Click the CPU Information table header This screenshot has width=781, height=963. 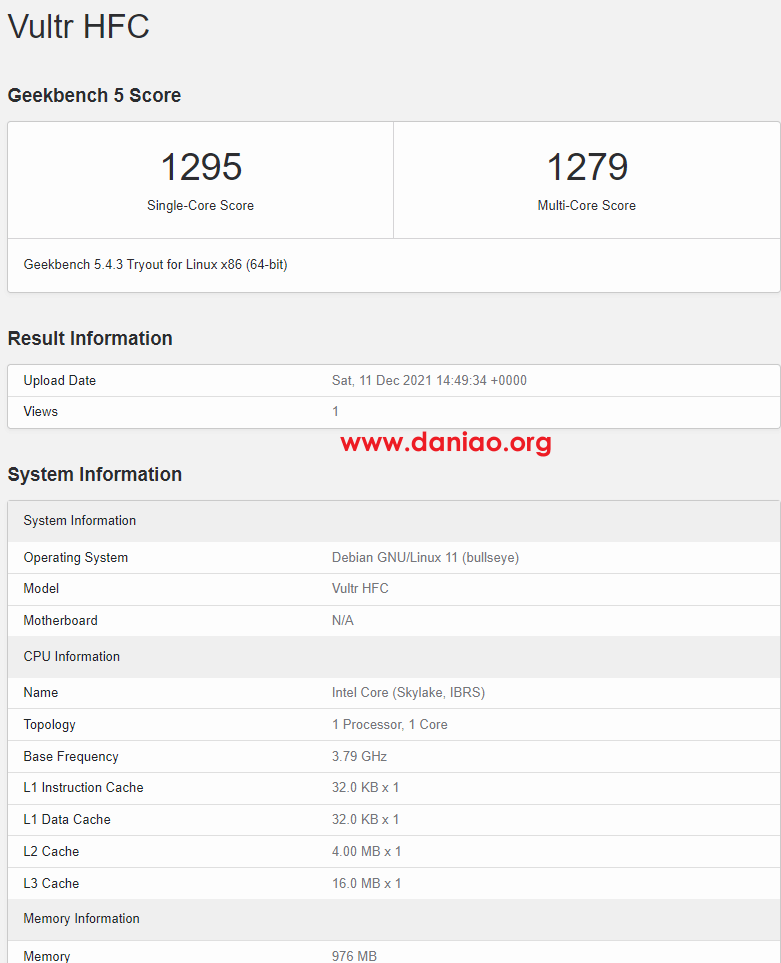coord(394,657)
